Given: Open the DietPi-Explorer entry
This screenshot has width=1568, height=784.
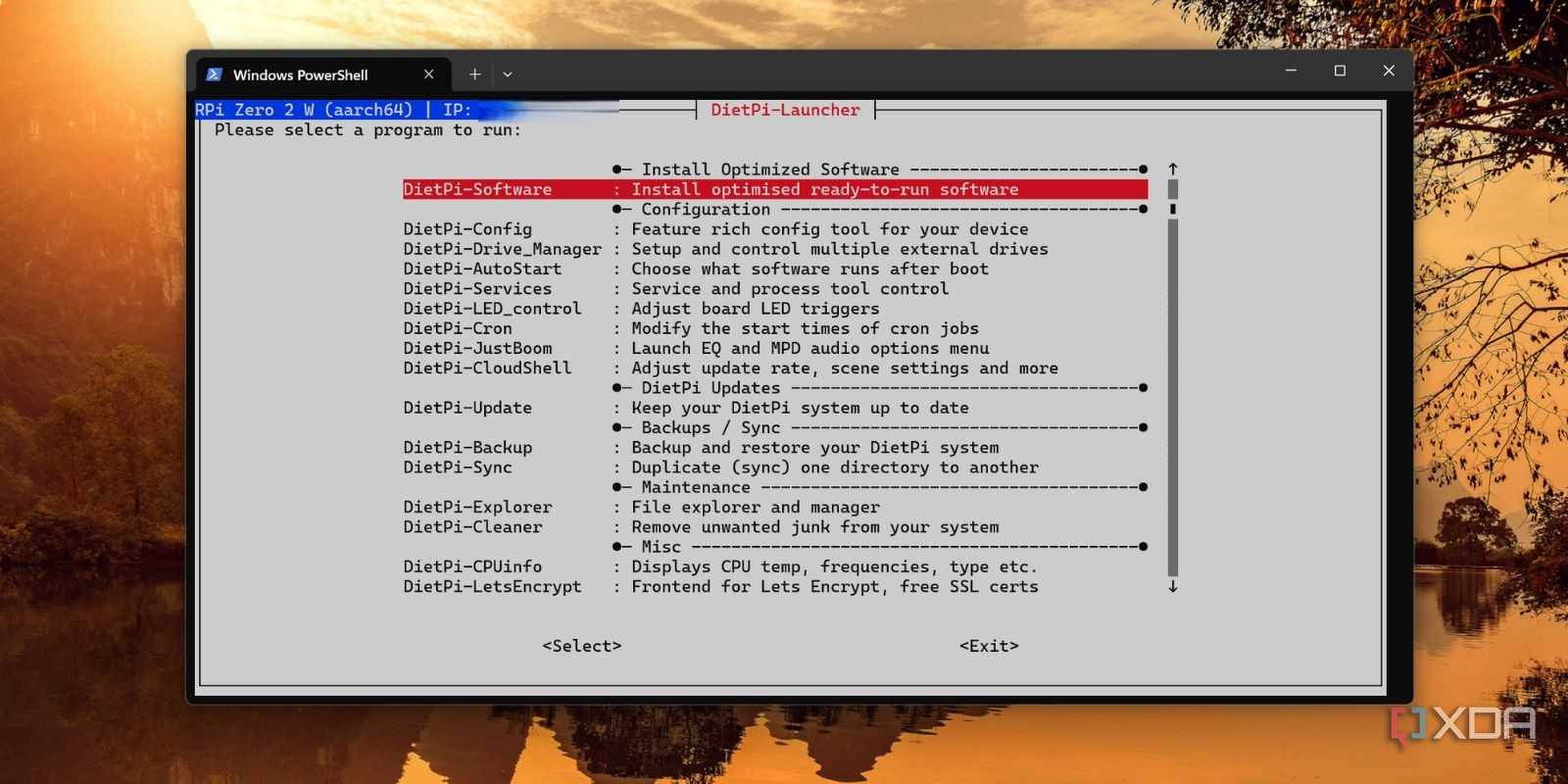Looking at the screenshot, I should click(641, 507).
